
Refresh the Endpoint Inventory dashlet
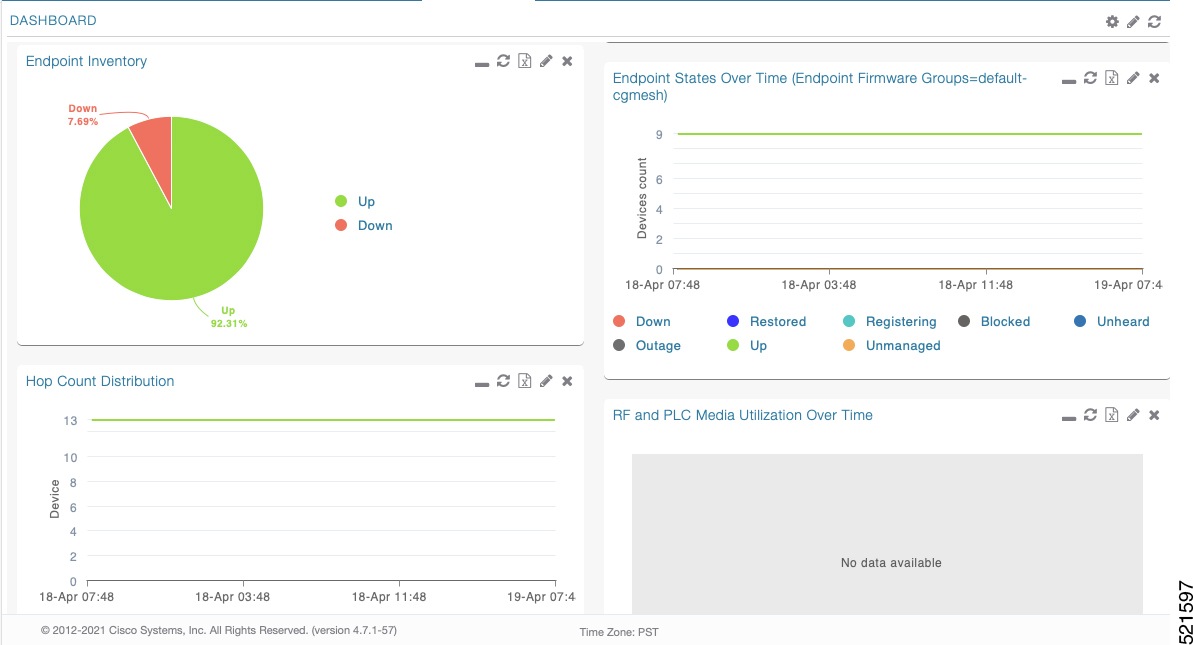[x=503, y=60]
